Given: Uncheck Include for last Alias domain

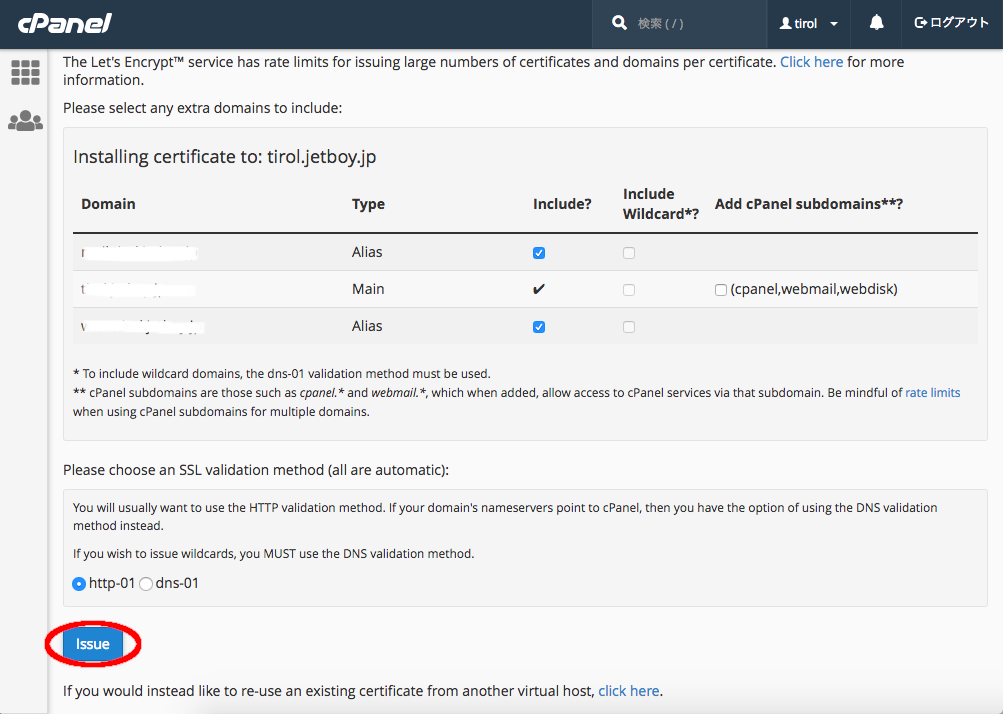Looking at the screenshot, I should click(539, 327).
